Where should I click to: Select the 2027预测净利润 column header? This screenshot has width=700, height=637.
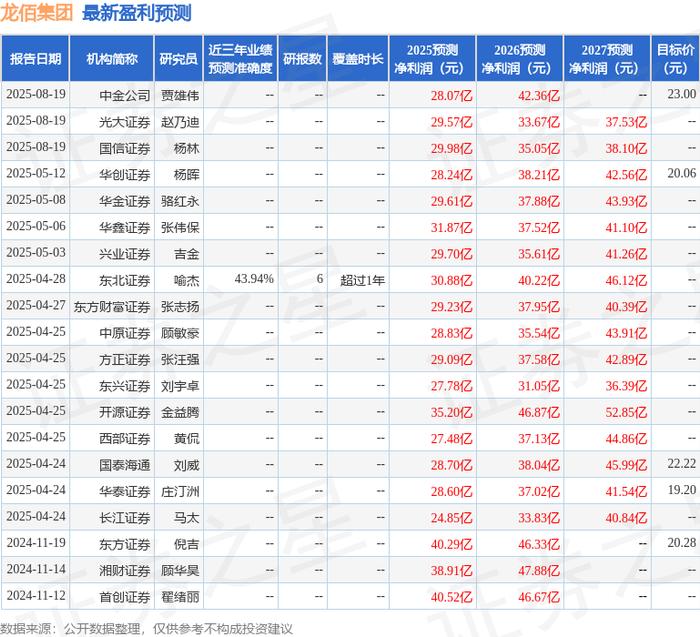click(607, 59)
